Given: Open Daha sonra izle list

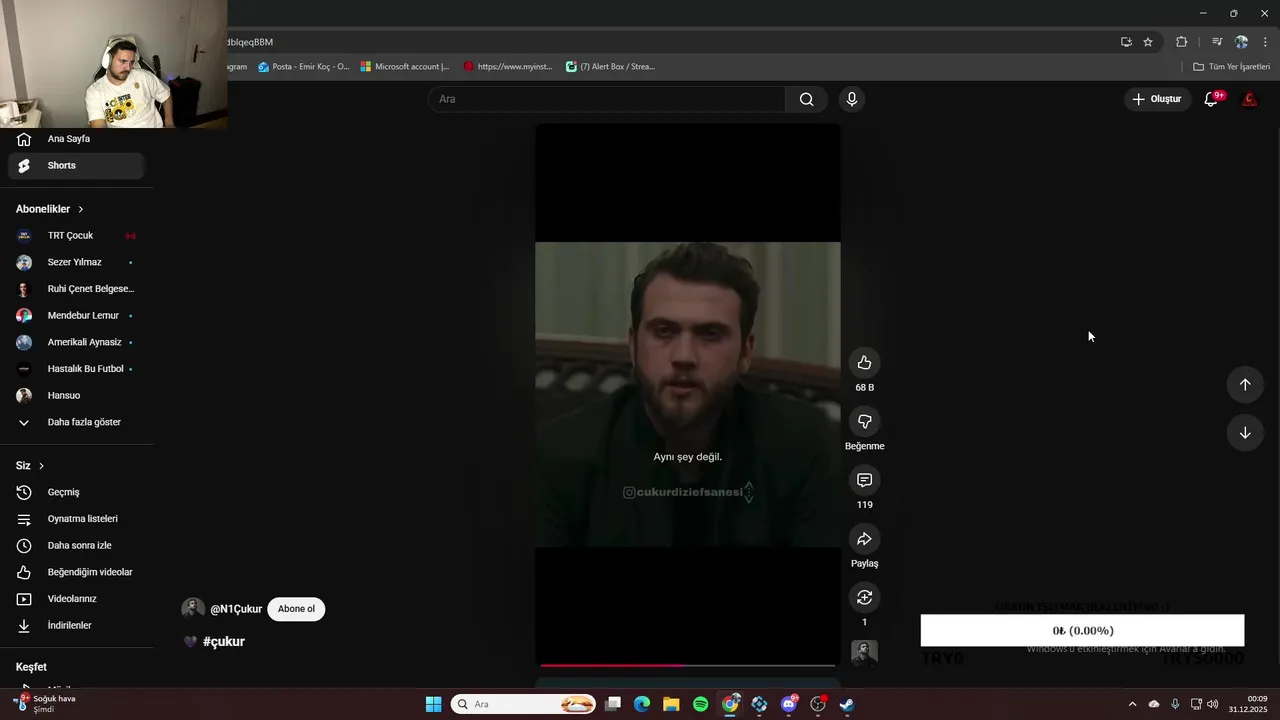Looking at the screenshot, I should tap(76, 546).
